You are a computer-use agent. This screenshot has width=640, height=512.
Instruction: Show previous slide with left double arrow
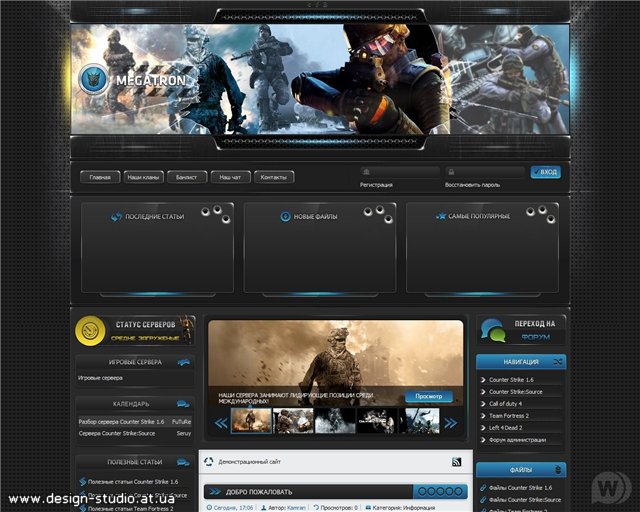pyautogui.click(x=221, y=423)
